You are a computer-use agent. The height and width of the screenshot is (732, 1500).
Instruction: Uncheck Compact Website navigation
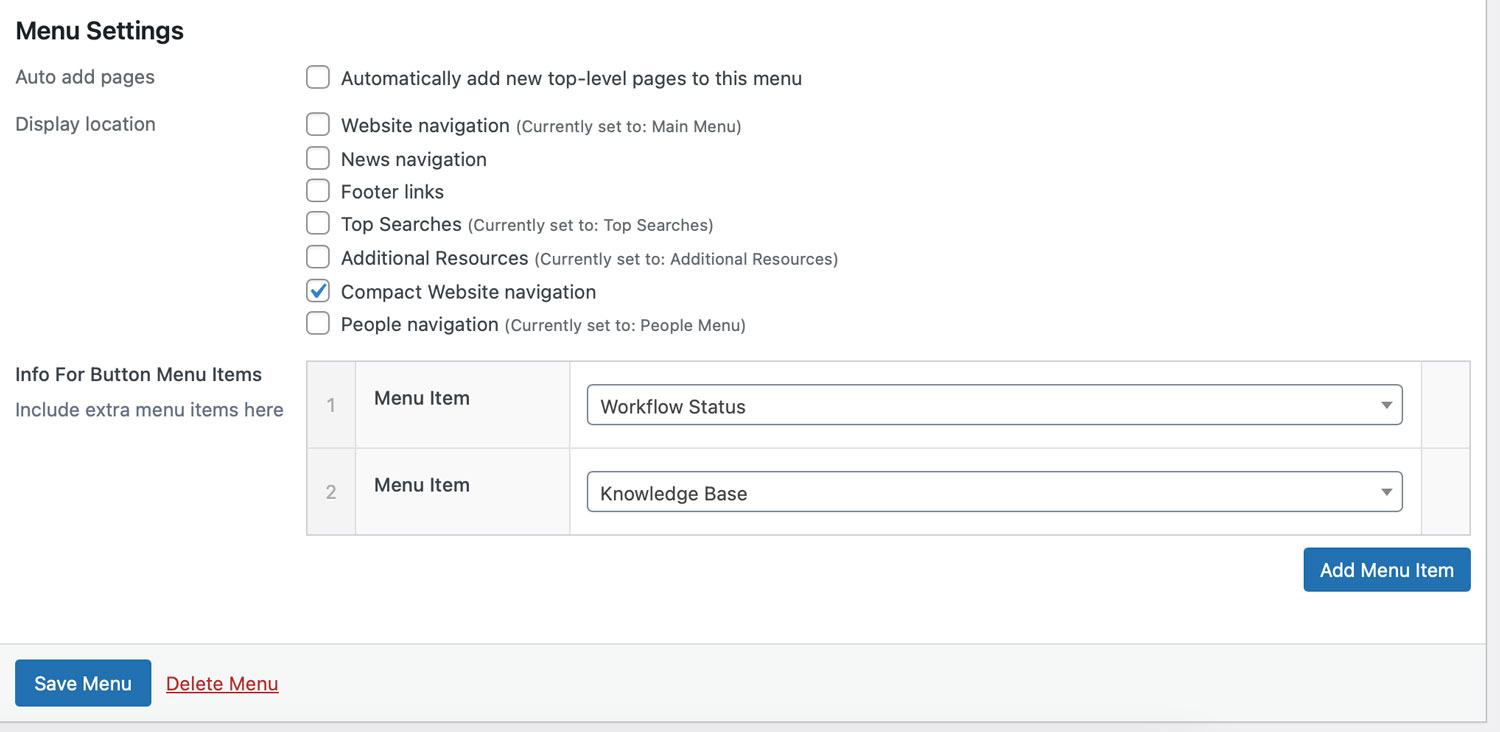tap(318, 291)
